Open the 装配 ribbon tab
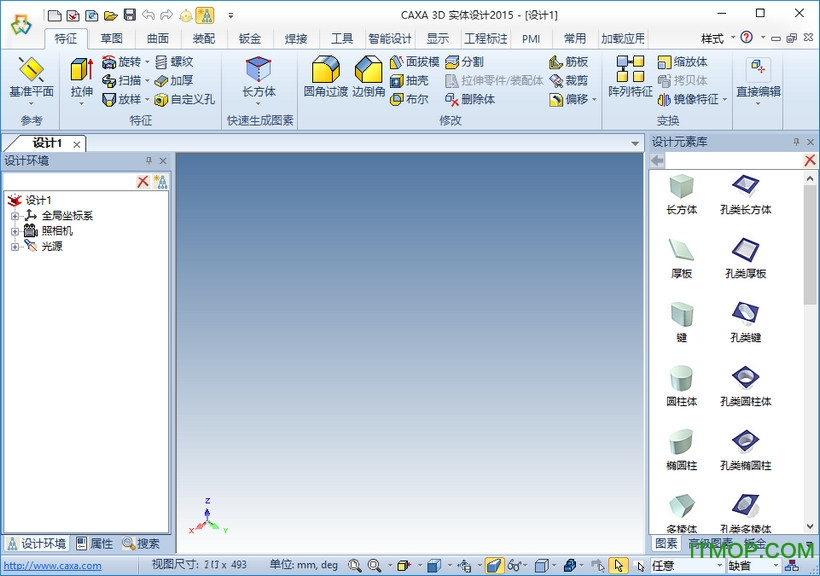Viewport: 820px width, 576px height. pos(203,38)
